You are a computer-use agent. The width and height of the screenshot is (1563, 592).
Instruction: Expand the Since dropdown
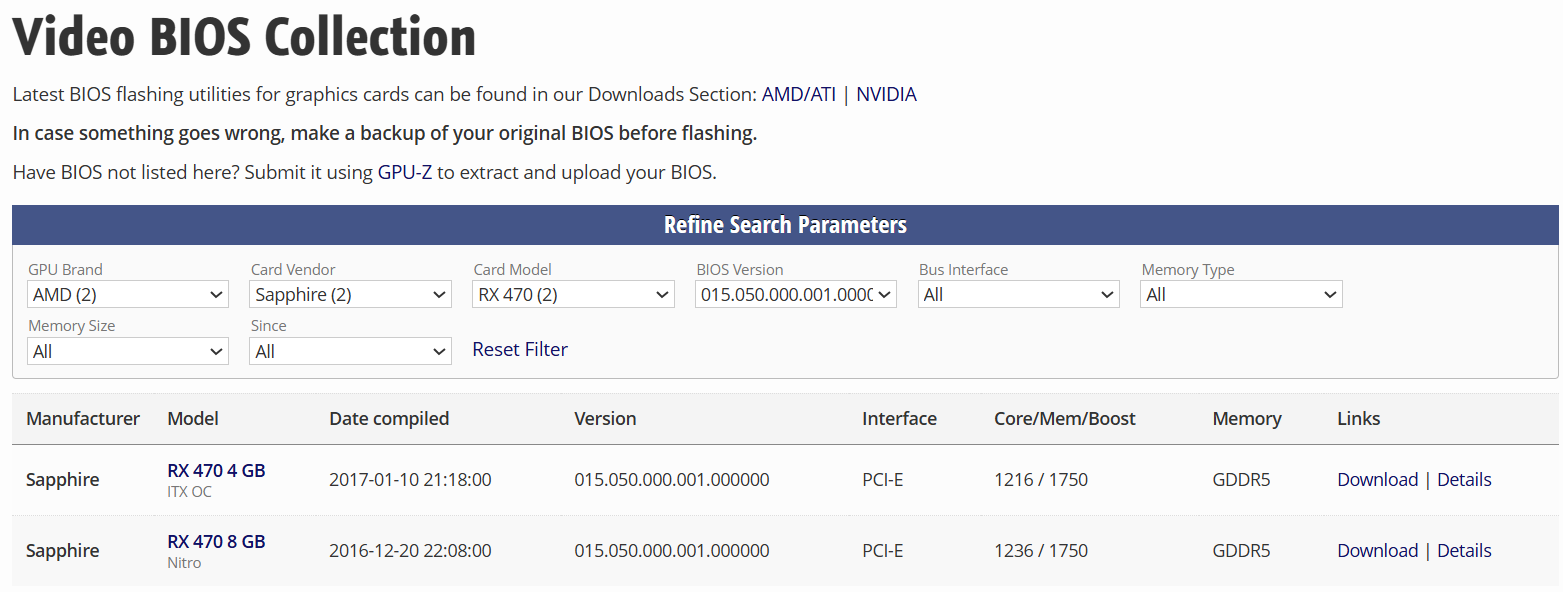(x=350, y=352)
